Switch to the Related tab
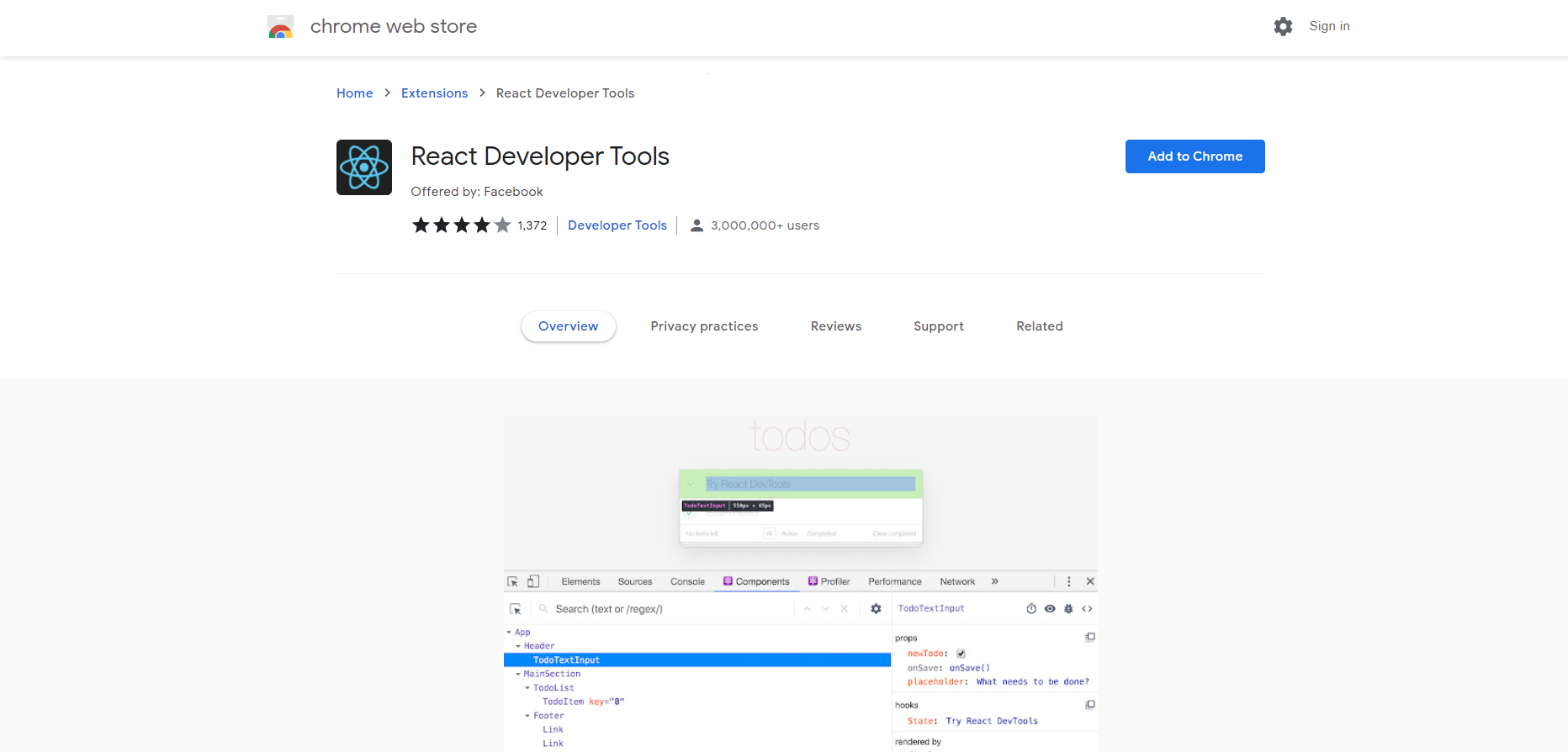The height and width of the screenshot is (752, 1568). pos(1040,326)
